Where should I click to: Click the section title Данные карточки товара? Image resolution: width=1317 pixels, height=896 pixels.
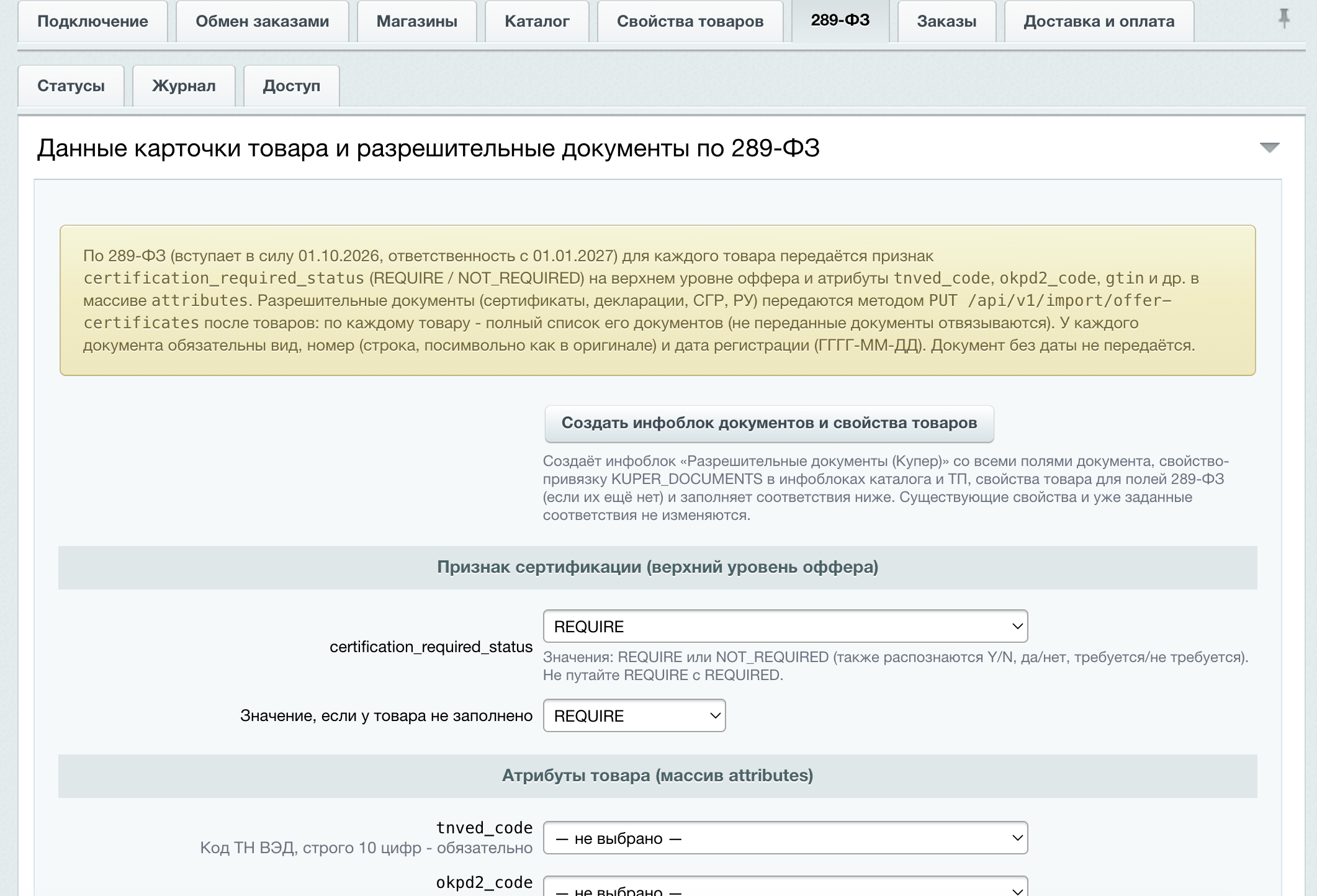pos(428,148)
